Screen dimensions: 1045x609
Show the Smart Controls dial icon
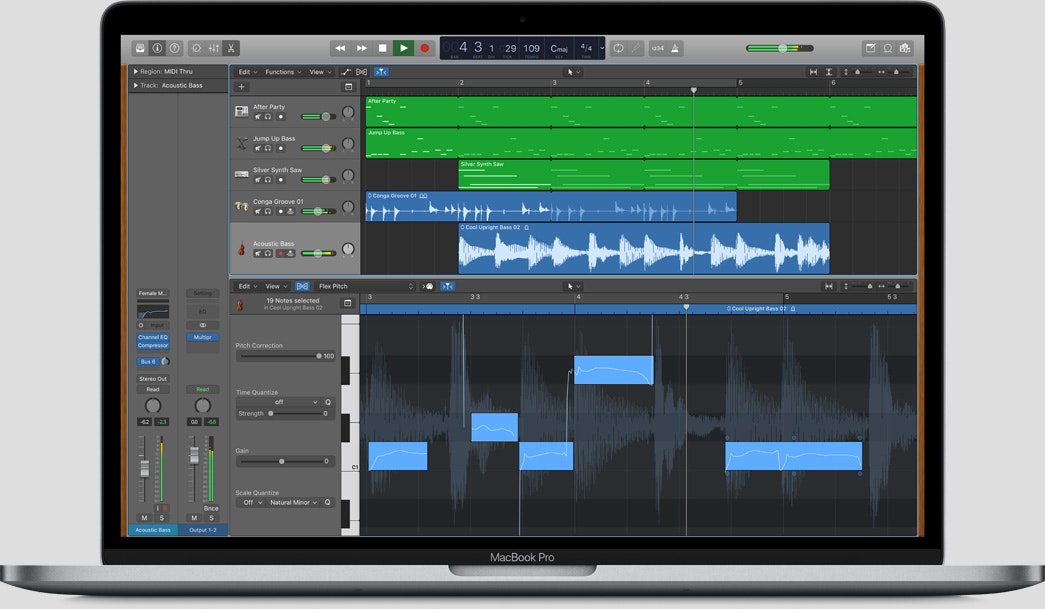pos(197,48)
